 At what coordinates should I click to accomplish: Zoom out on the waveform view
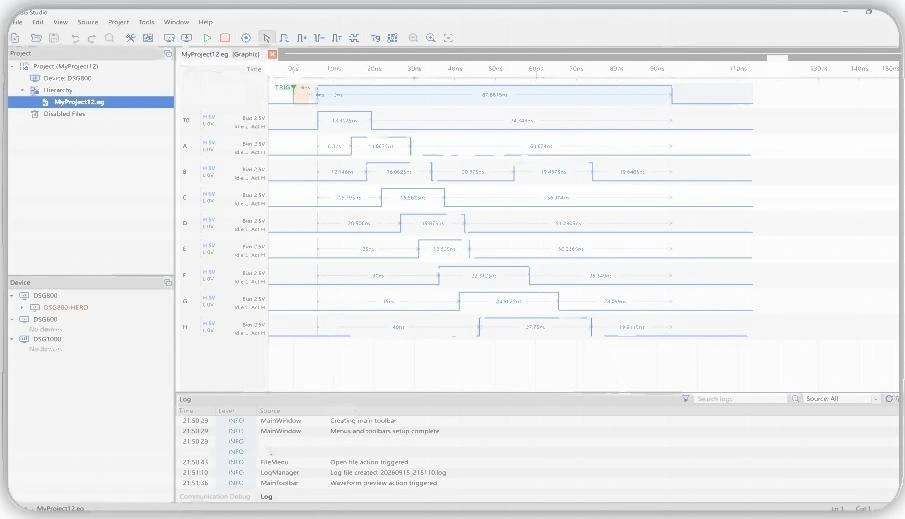pos(413,38)
